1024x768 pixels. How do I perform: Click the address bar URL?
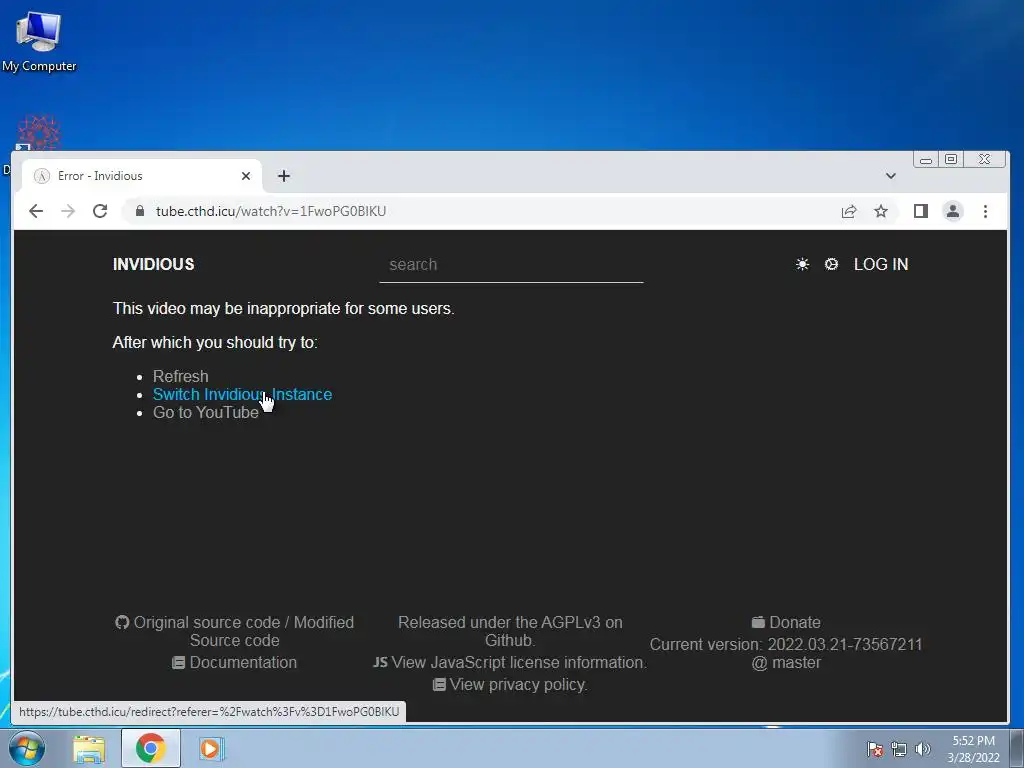(x=271, y=211)
